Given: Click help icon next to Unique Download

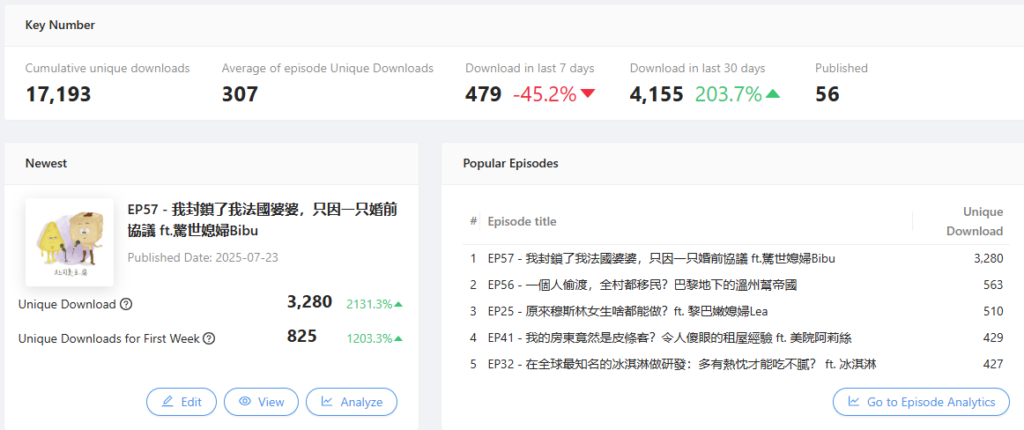Looking at the screenshot, I should coord(126,304).
